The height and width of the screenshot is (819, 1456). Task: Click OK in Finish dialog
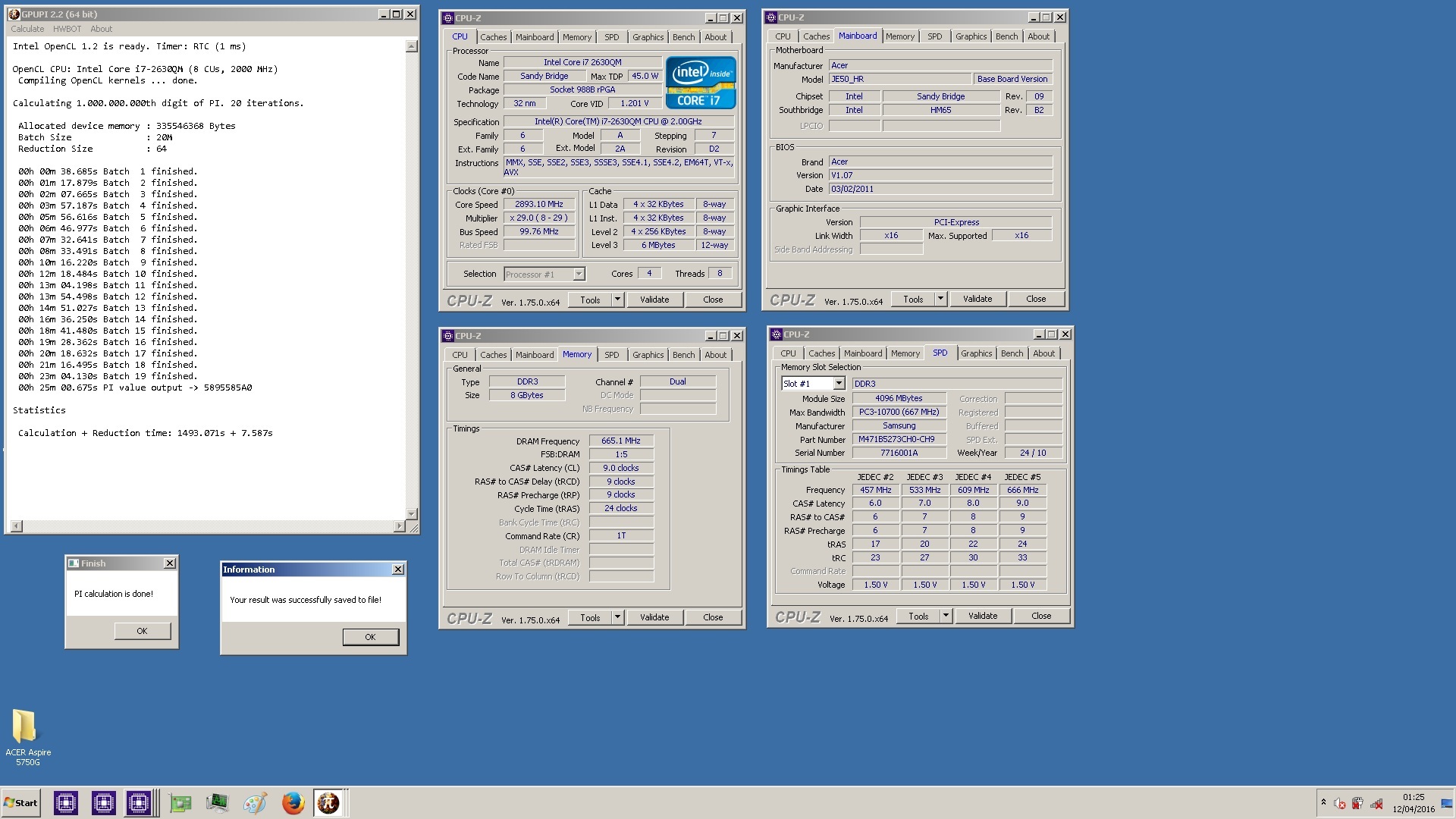(x=142, y=631)
